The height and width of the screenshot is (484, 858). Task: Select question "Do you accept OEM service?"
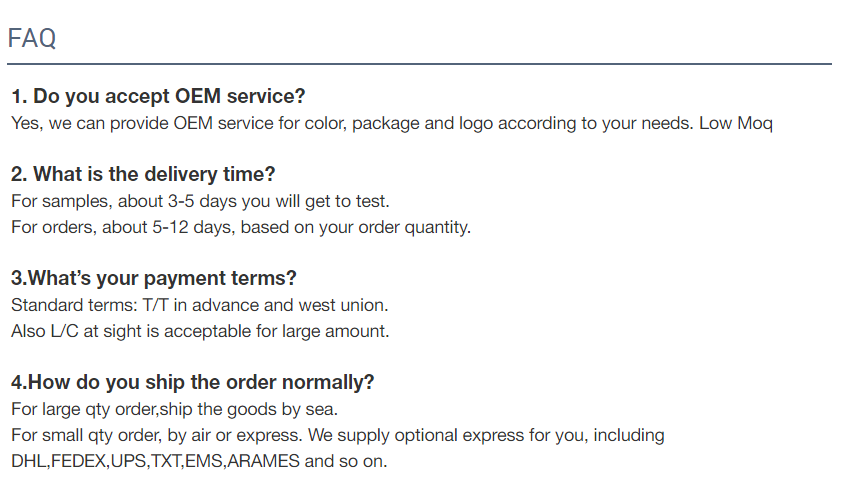(x=158, y=96)
